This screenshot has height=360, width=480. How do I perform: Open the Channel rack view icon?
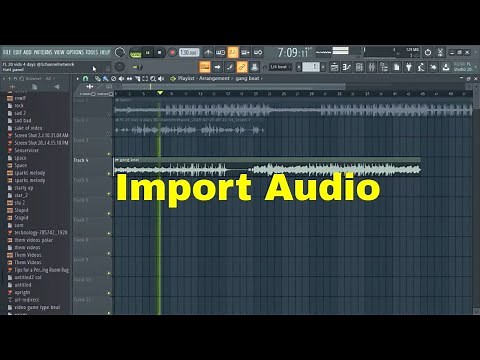359,67
